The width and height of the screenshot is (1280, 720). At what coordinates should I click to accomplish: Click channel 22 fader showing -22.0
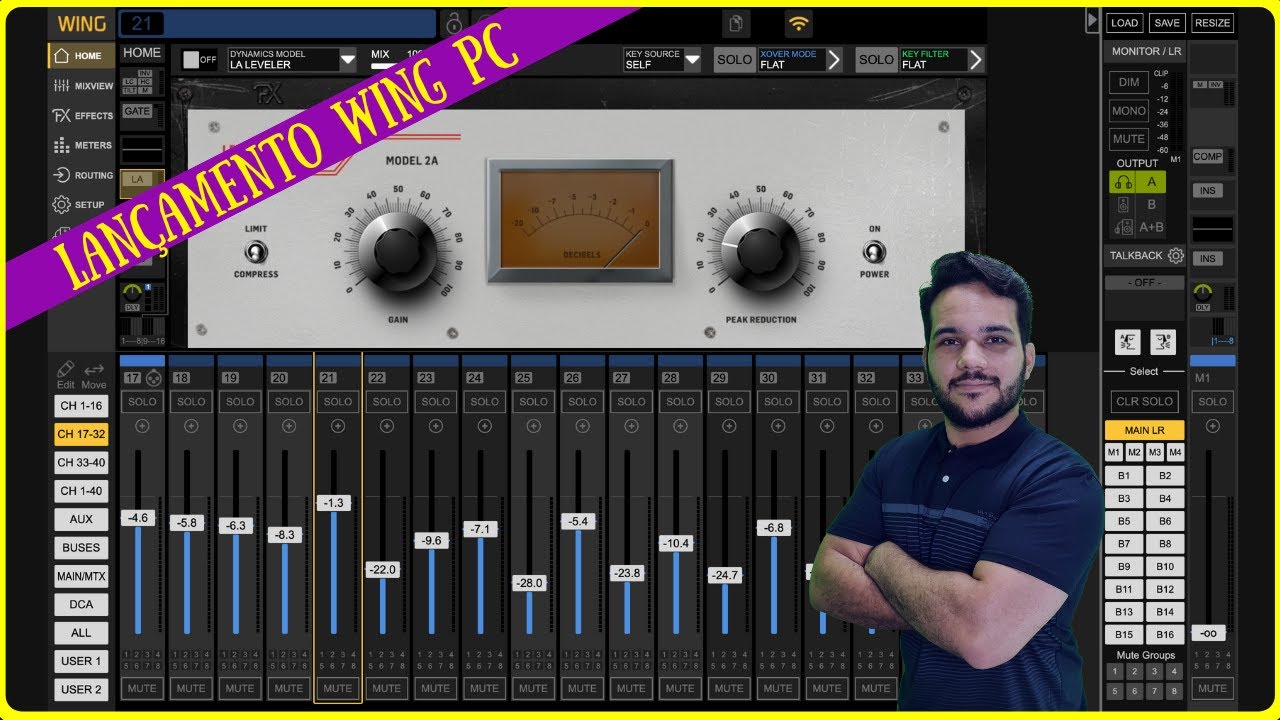pyautogui.click(x=383, y=570)
